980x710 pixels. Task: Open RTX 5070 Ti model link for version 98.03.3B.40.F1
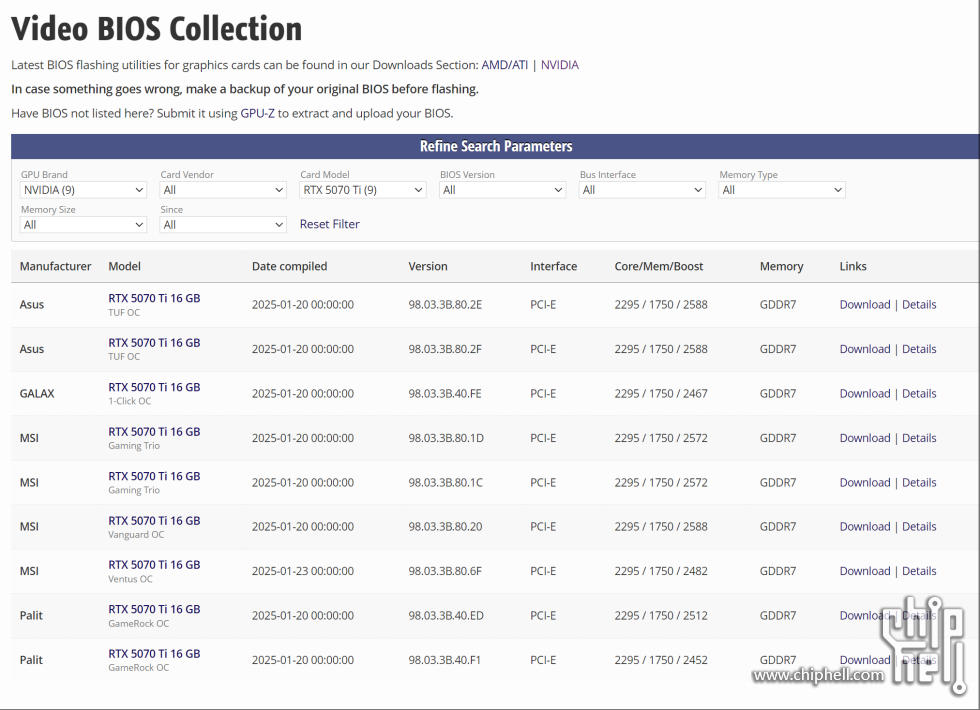coord(154,653)
